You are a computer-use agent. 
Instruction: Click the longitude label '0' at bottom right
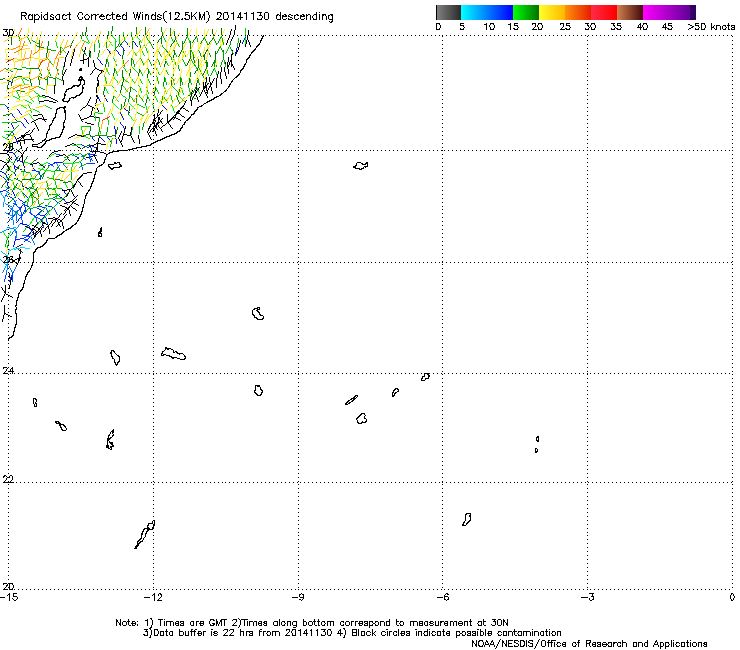pos(732,597)
